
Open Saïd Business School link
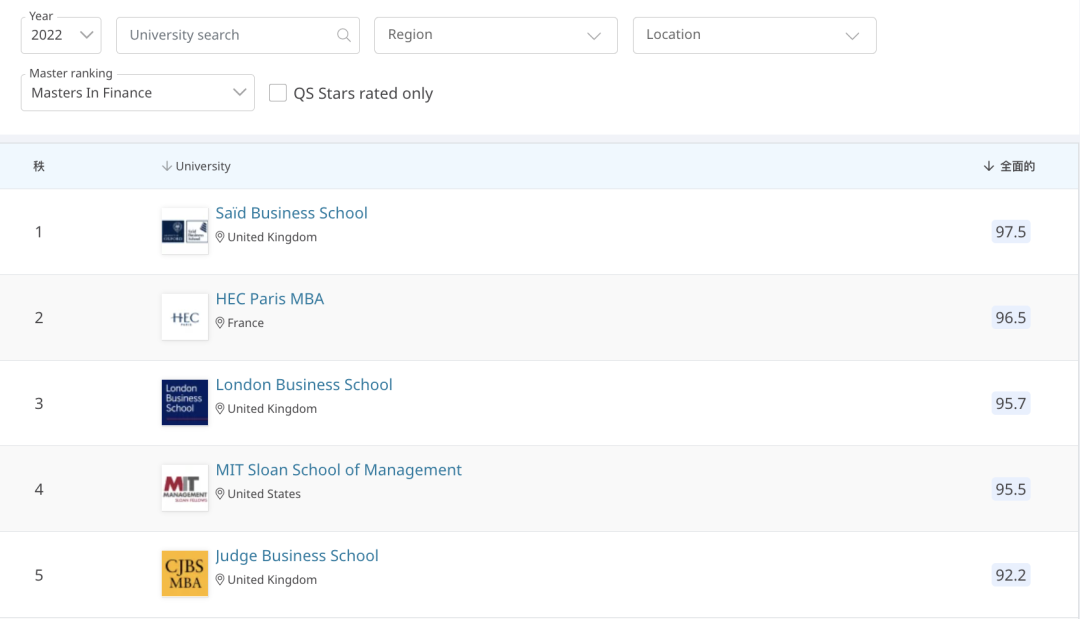(291, 213)
